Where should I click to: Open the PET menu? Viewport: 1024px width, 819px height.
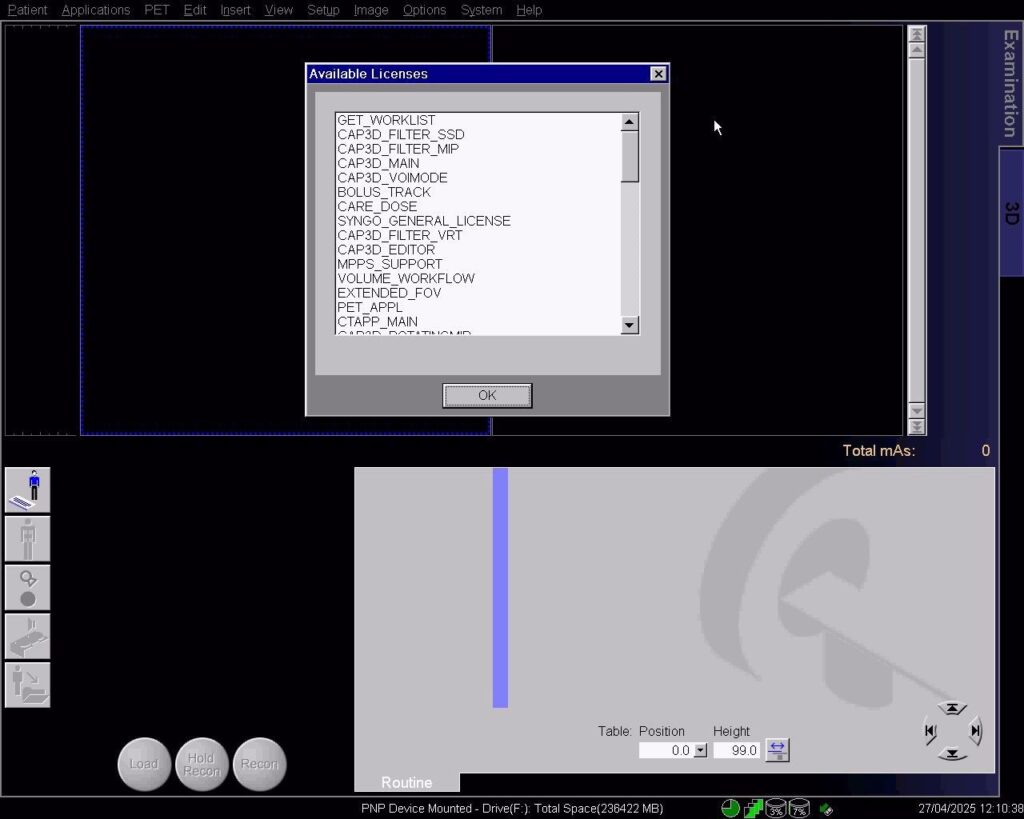pos(157,10)
